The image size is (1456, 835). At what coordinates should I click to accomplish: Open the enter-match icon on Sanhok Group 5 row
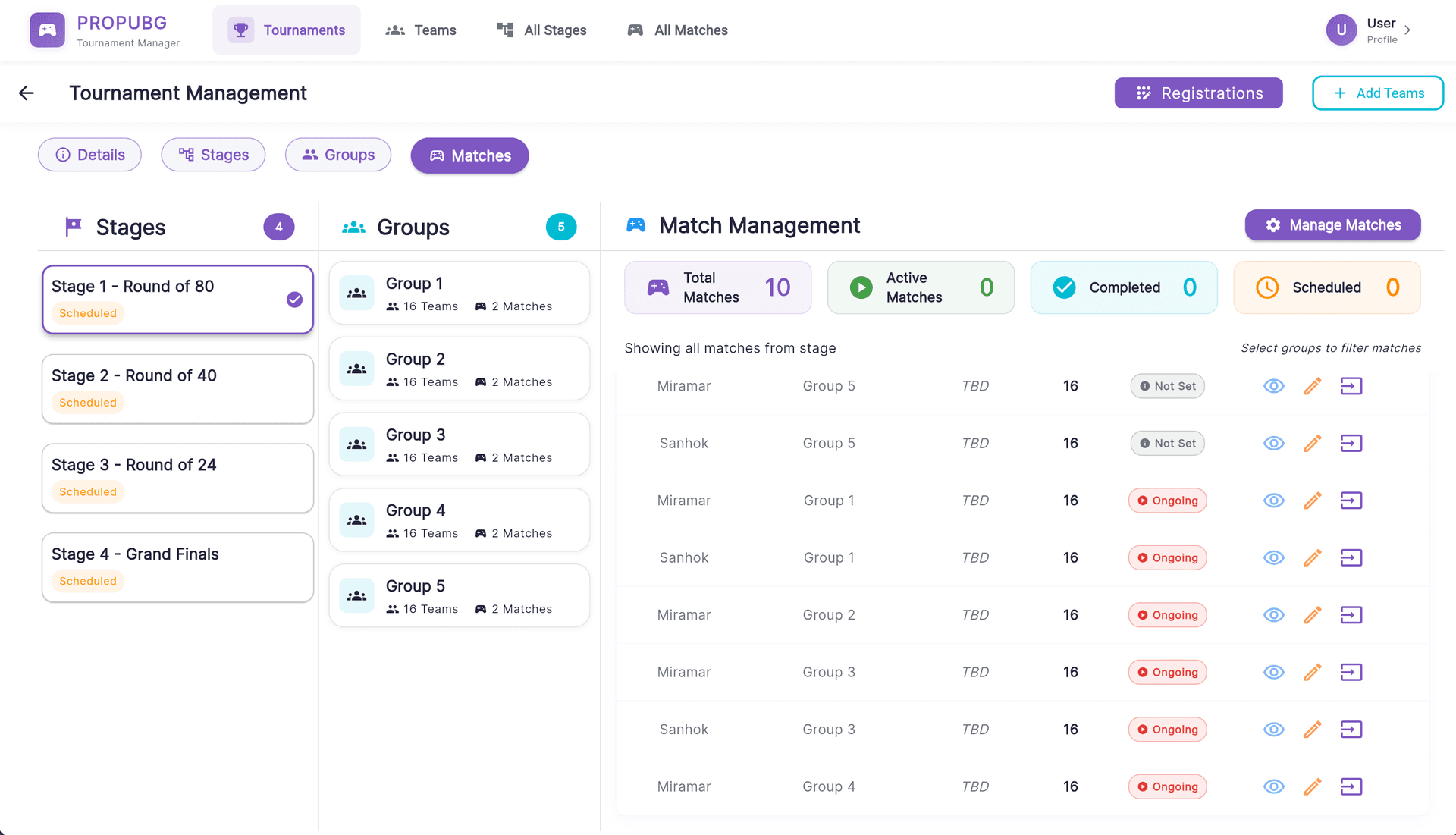(x=1351, y=443)
